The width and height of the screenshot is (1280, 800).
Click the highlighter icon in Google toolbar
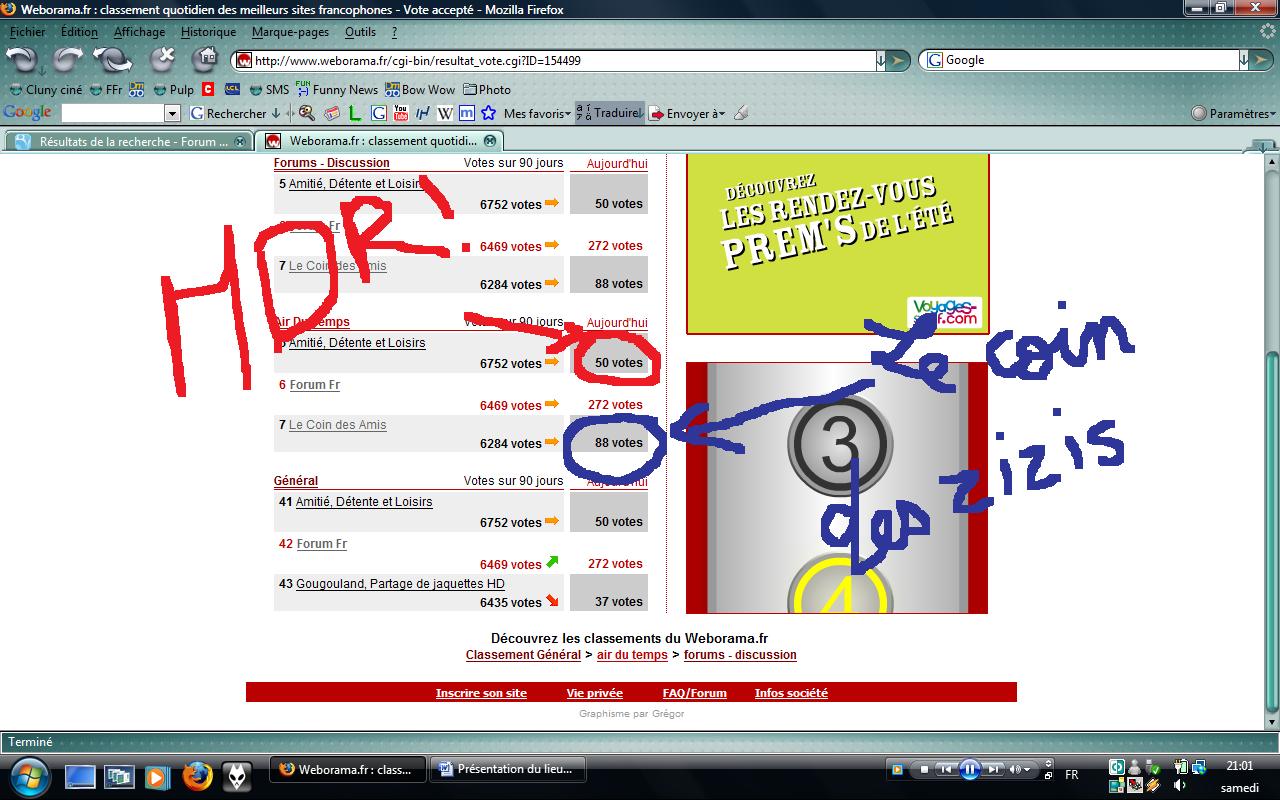pyautogui.click(x=740, y=113)
